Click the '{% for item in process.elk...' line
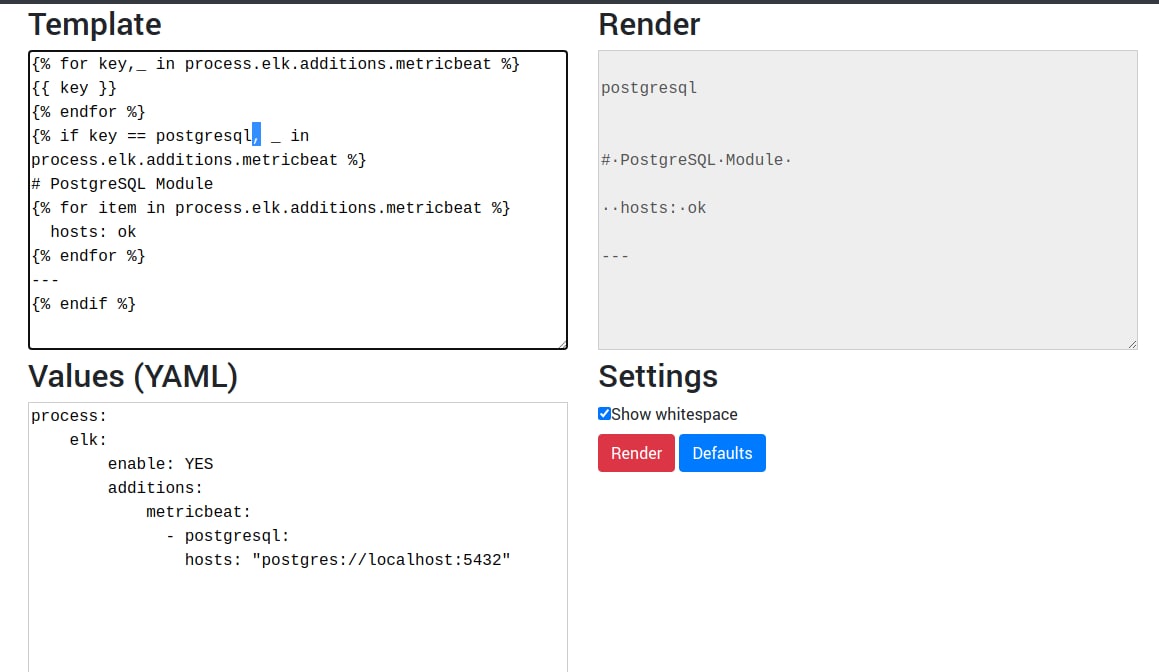 pyautogui.click(x=271, y=208)
